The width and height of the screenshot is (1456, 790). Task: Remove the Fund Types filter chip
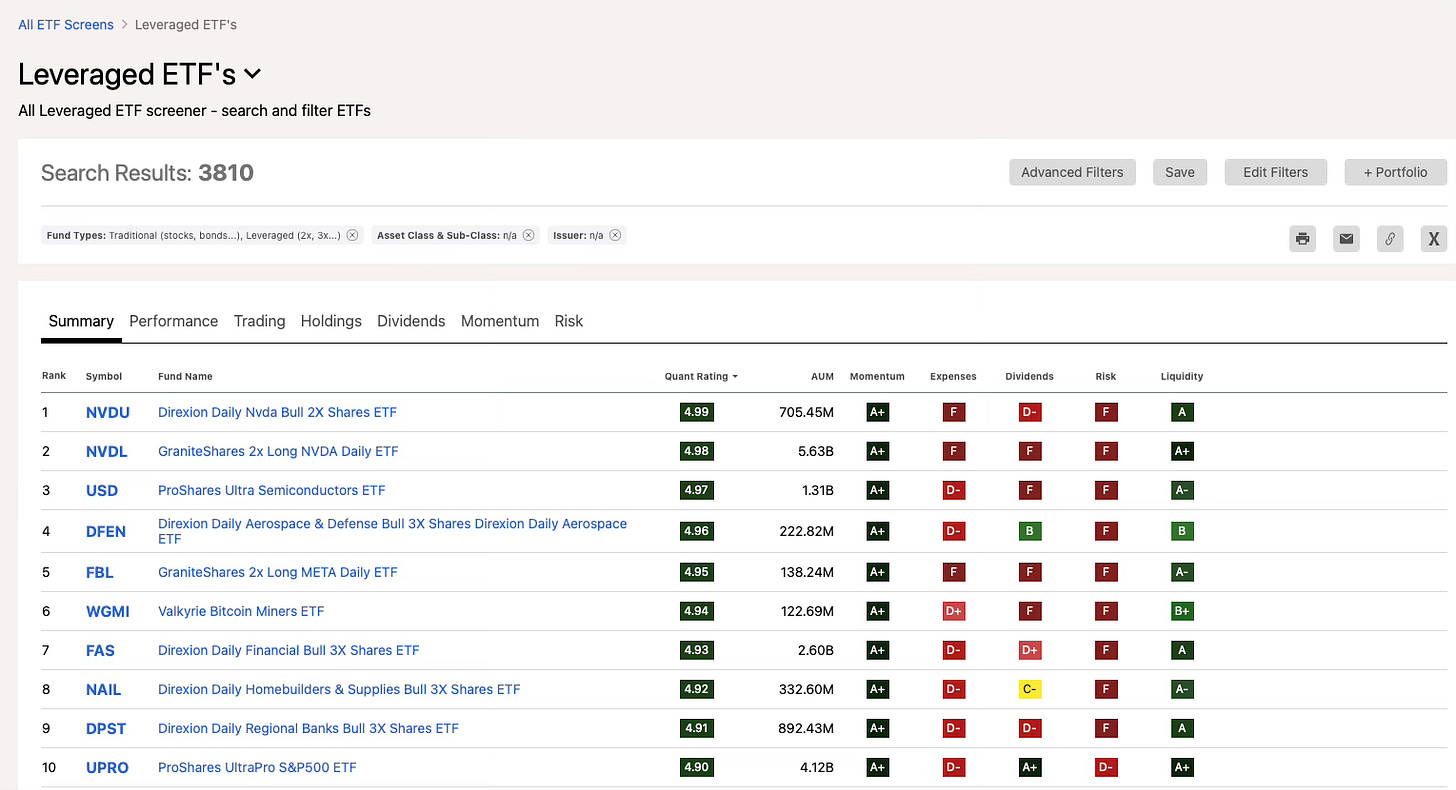(x=353, y=235)
